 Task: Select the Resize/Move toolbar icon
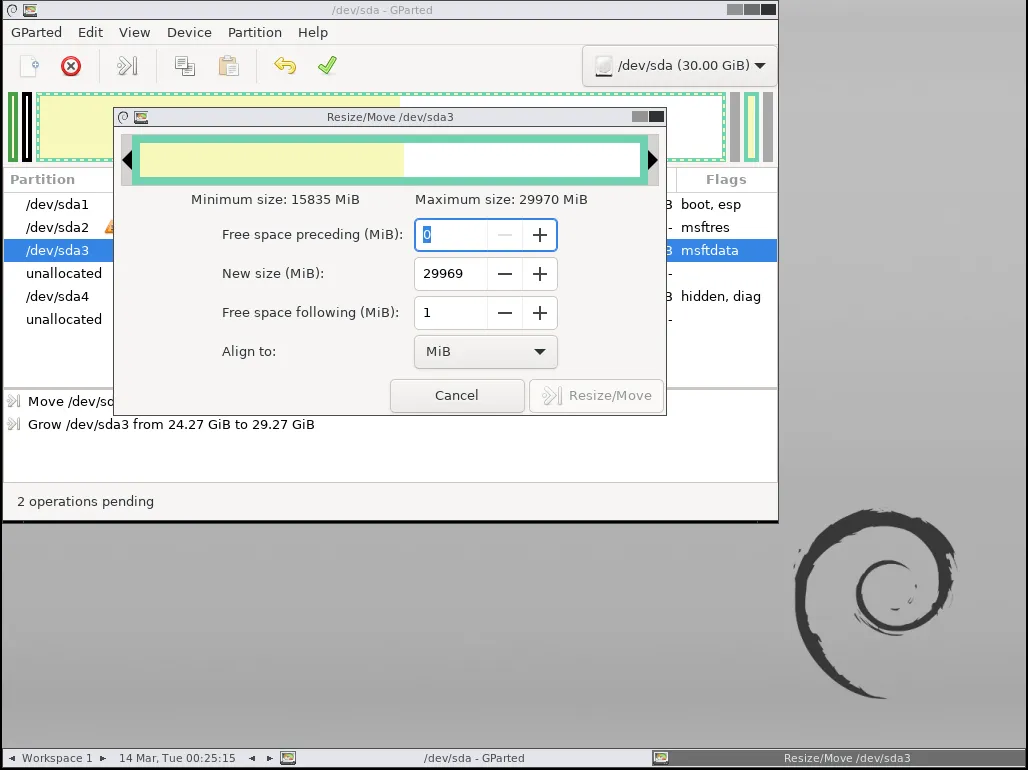coord(128,66)
